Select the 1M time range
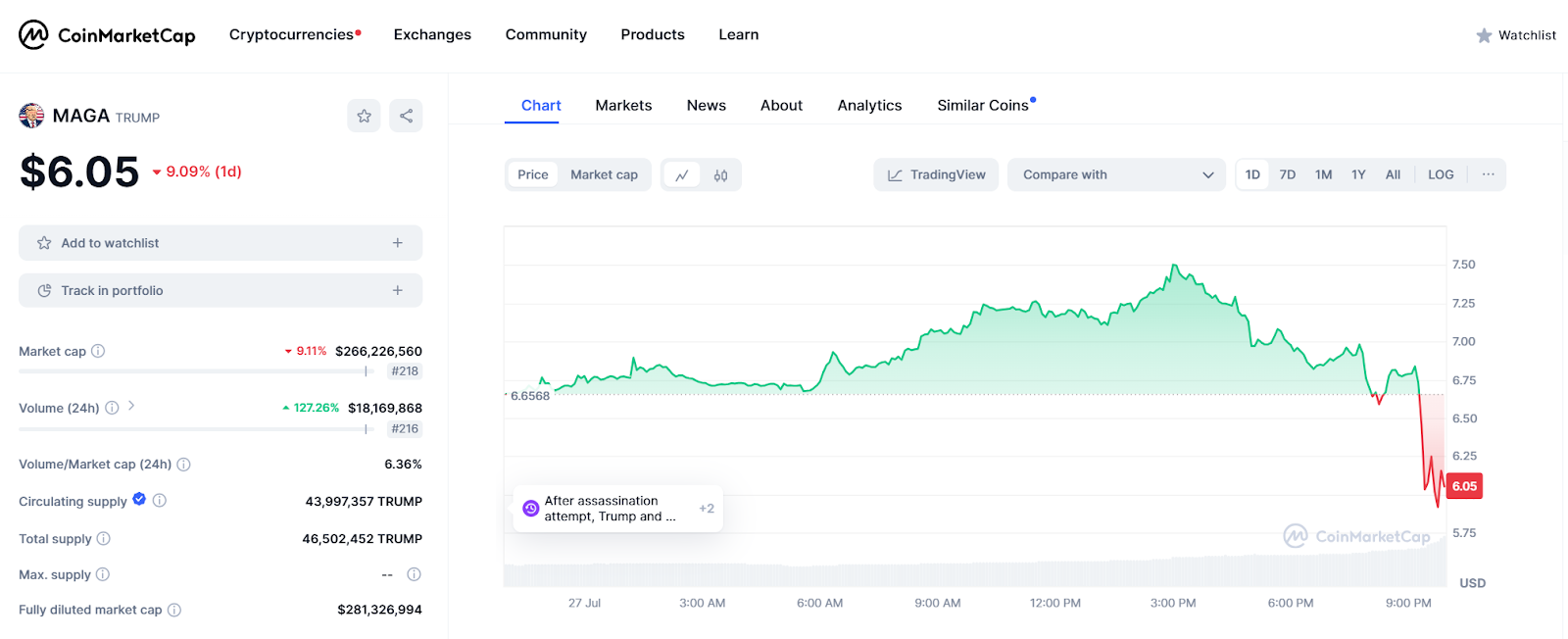 (x=1323, y=174)
